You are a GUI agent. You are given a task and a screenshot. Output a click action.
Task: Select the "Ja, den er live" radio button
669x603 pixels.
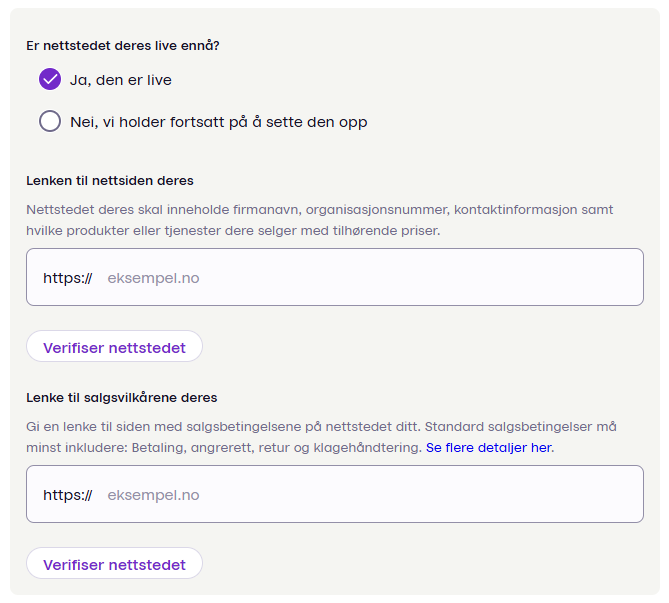pos(50,80)
